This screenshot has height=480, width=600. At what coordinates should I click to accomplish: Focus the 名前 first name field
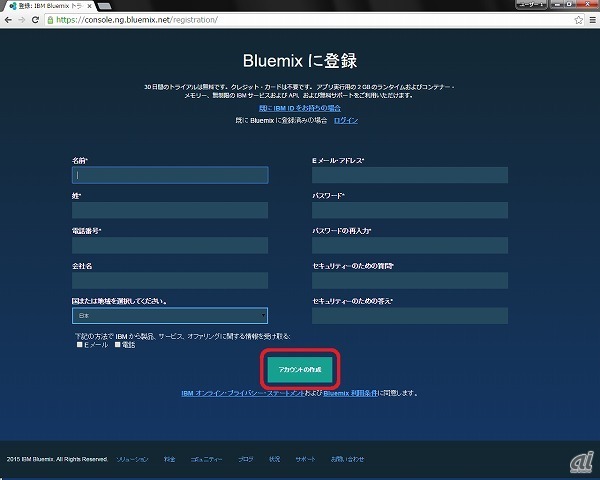tap(170, 175)
